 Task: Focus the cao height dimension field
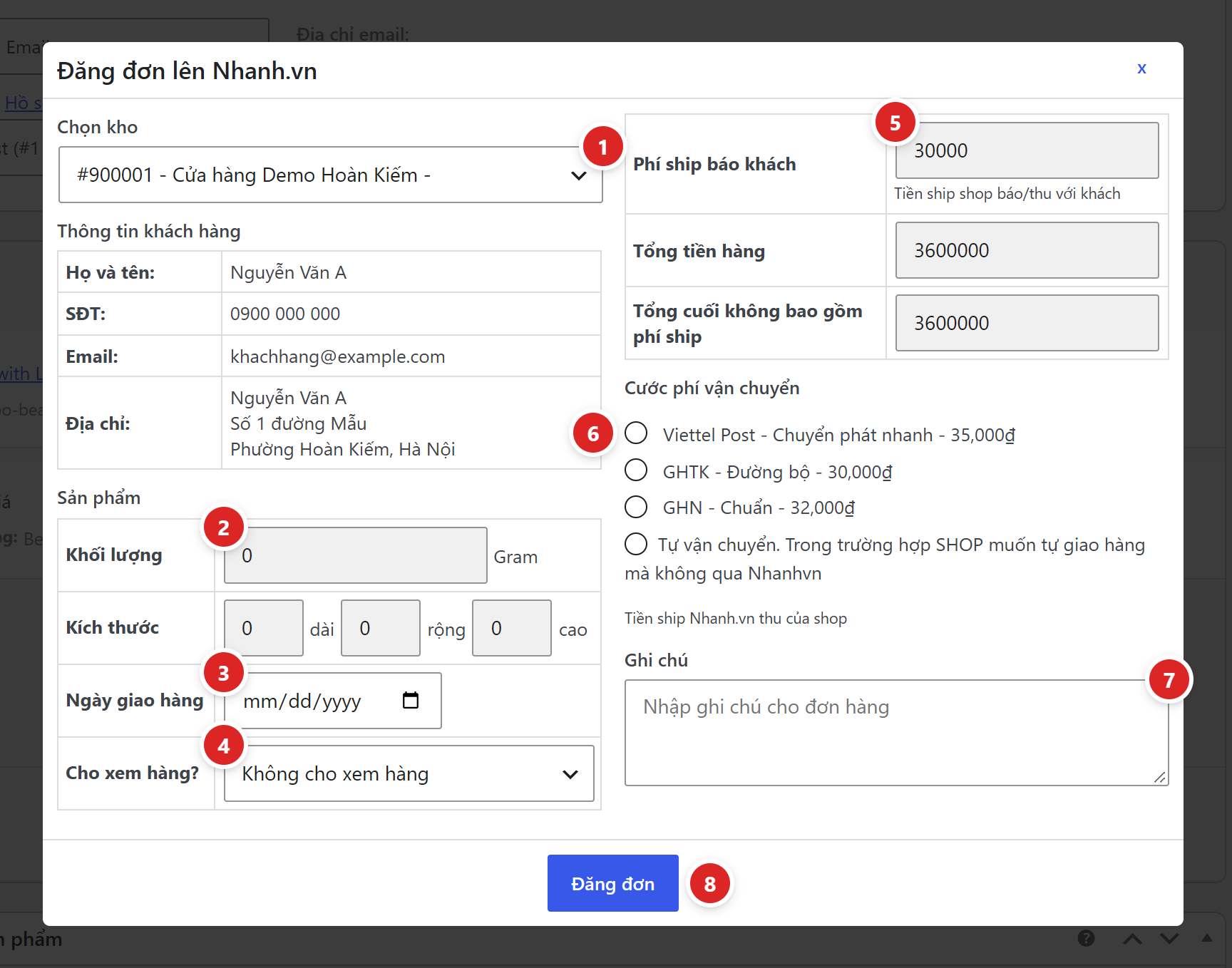tap(512, 628)
